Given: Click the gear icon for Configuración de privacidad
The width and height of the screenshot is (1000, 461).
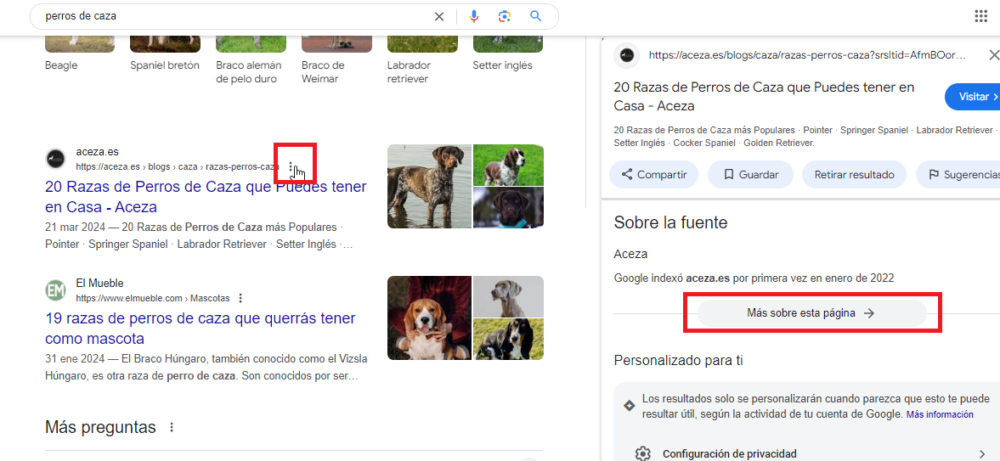Looking at the screenshot, I should 642,454.
